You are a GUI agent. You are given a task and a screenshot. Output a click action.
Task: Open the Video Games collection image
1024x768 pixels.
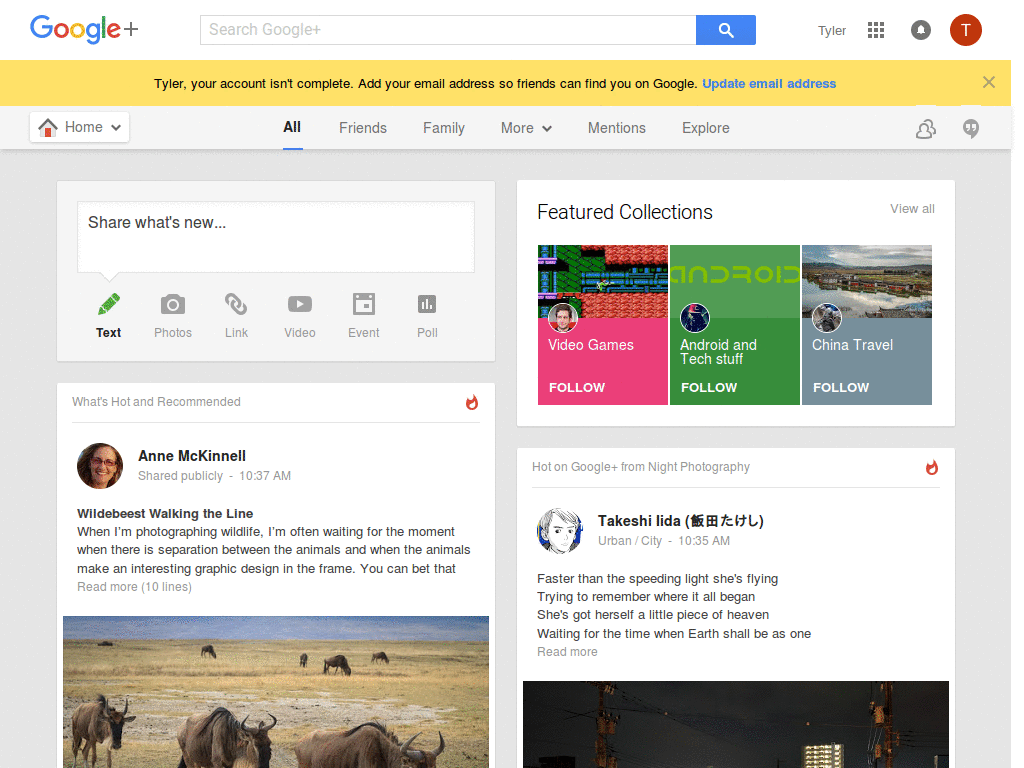click(603, 281)
